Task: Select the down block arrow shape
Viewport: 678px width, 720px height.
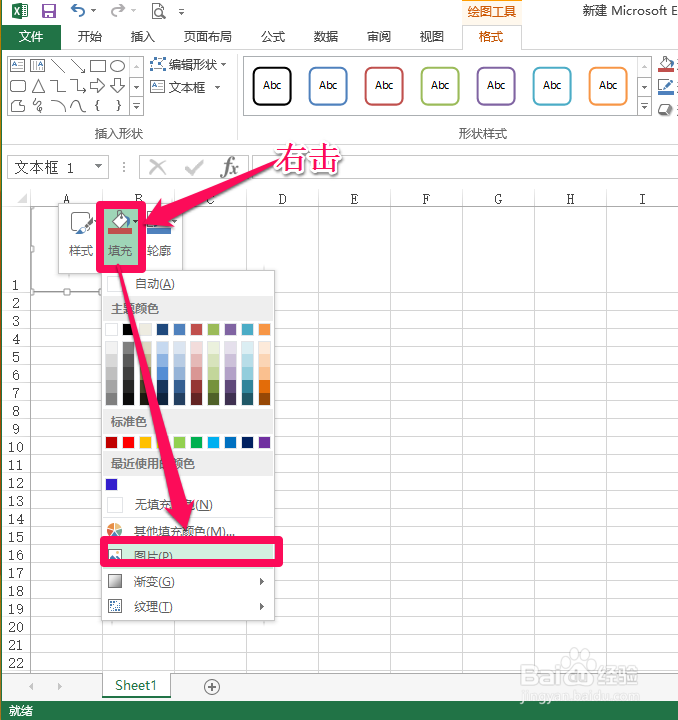Action: pyautogui.click(x=118, y=86)
